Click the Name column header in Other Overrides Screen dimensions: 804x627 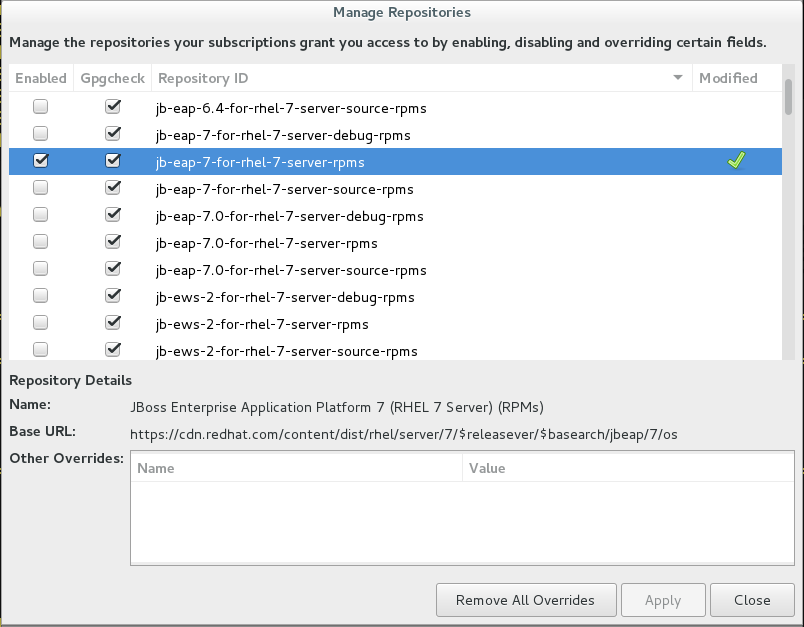pos(296,468)
